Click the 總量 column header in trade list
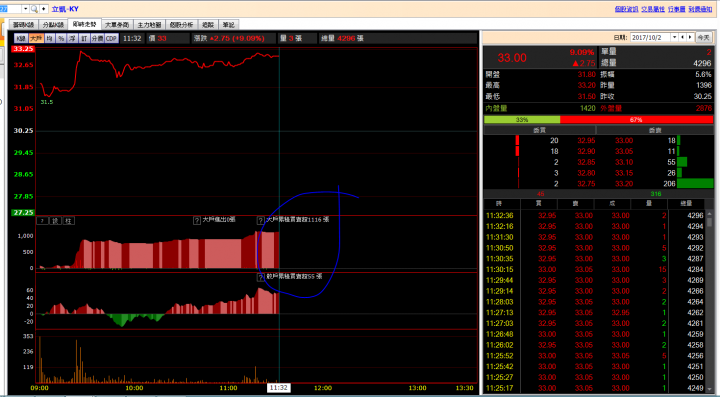This screenshot has height=397, width=720. click(x=686, y=203)
